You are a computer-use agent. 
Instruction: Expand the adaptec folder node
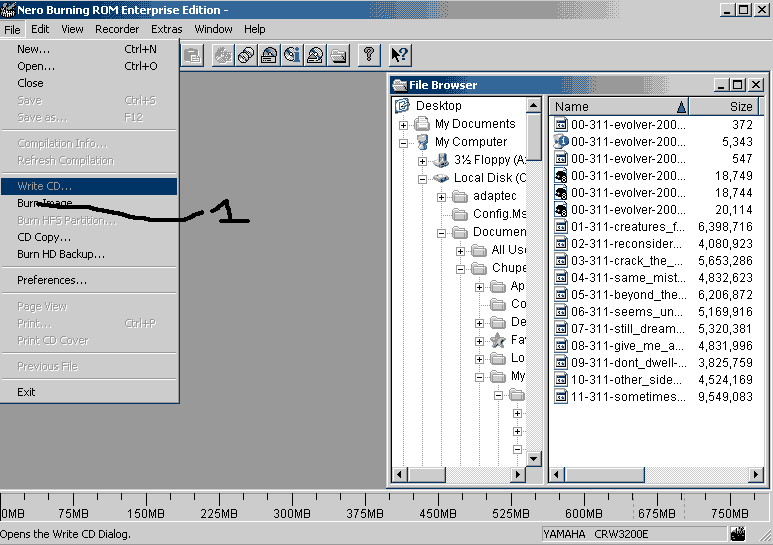tap(441, 198)
